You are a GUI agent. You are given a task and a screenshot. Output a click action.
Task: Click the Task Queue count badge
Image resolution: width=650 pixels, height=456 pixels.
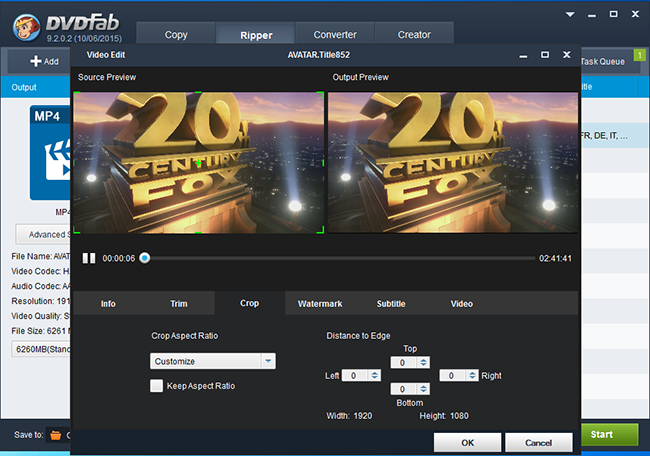pos(640,55)
